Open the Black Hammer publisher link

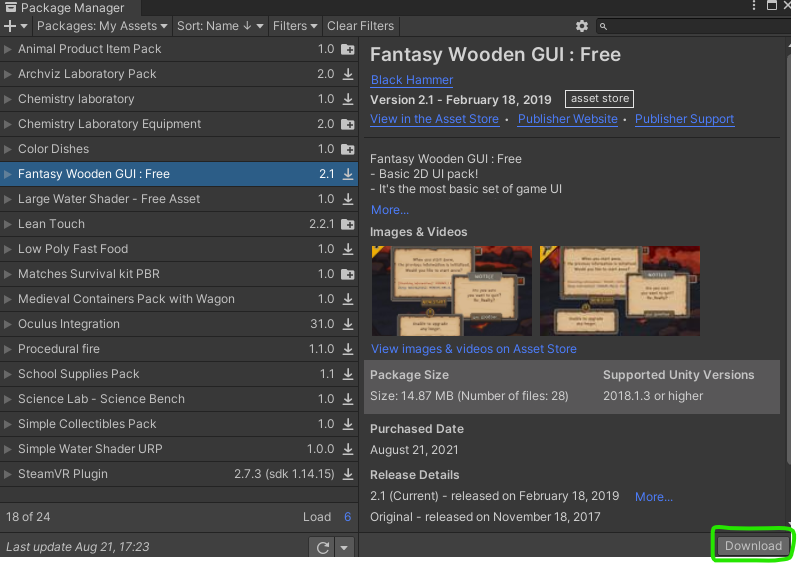pos(412,80)
